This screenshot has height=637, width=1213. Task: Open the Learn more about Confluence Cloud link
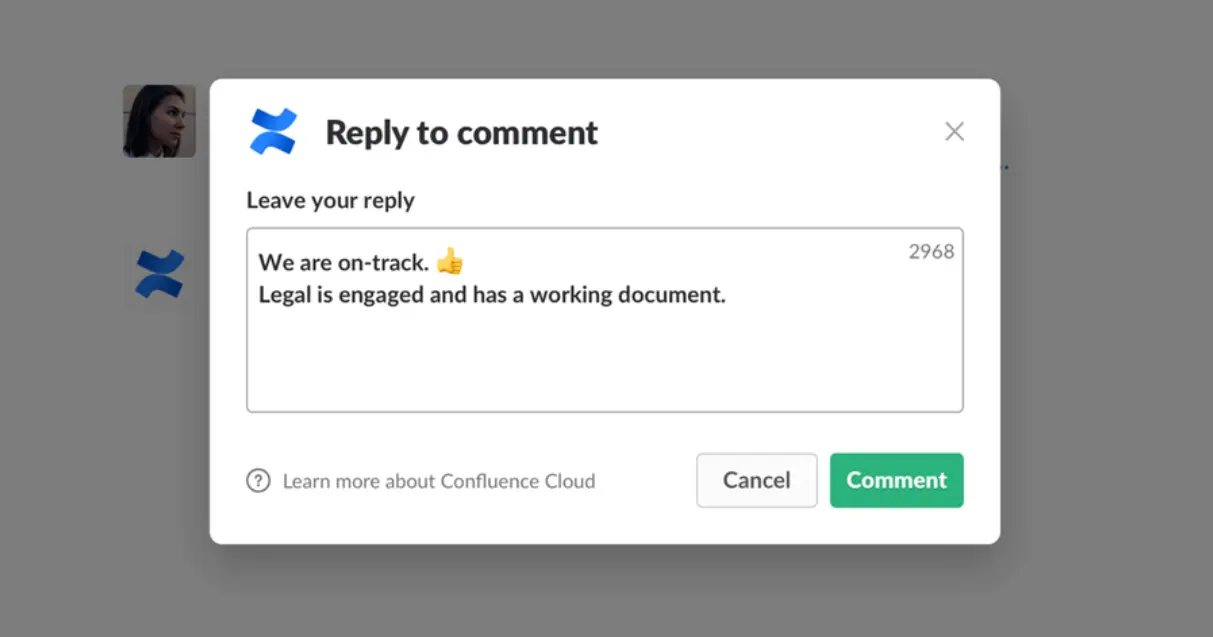tap(438, 481)
